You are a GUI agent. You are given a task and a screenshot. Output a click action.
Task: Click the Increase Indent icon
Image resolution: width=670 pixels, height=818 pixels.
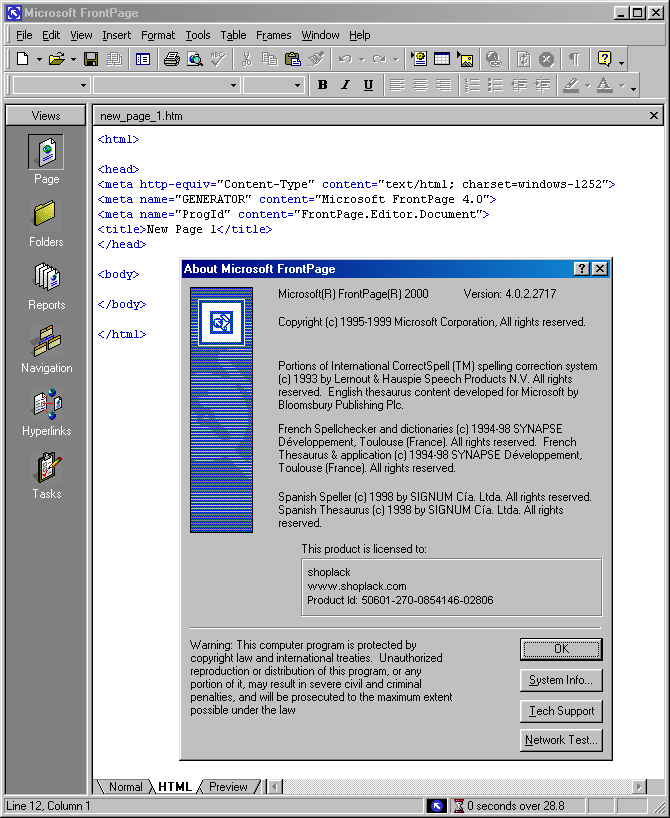click(x=542, y=85)
